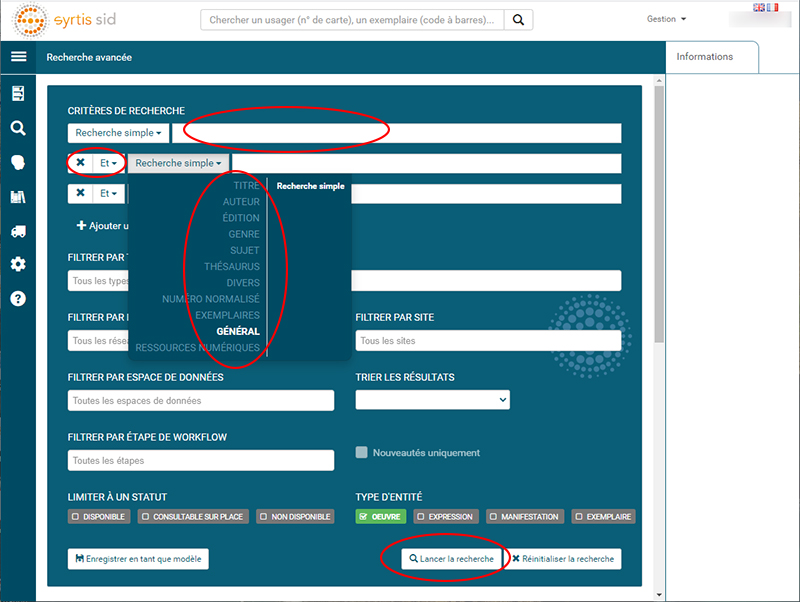Select AUTEUR in the criteria menu
The width and height of the screenshot is (800, 602).
(241, 202)
